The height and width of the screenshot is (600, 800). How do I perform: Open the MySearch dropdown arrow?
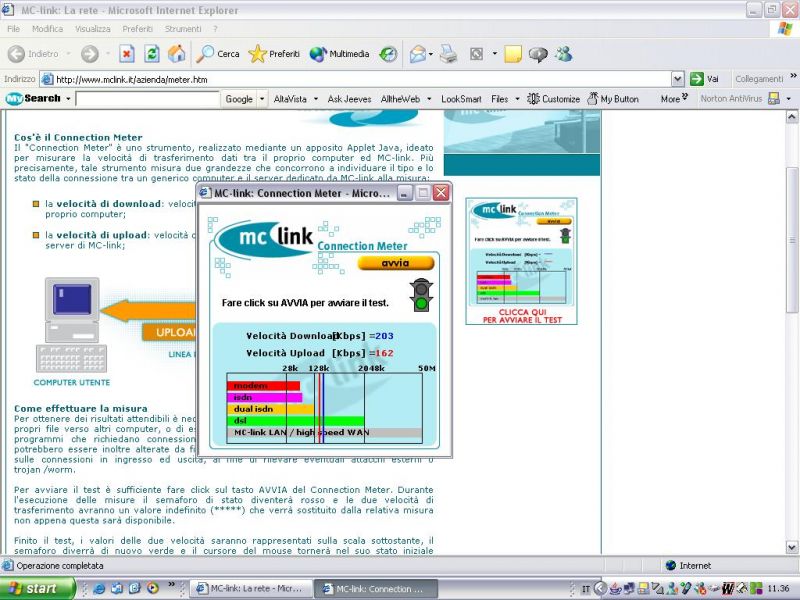coord(68,98)
